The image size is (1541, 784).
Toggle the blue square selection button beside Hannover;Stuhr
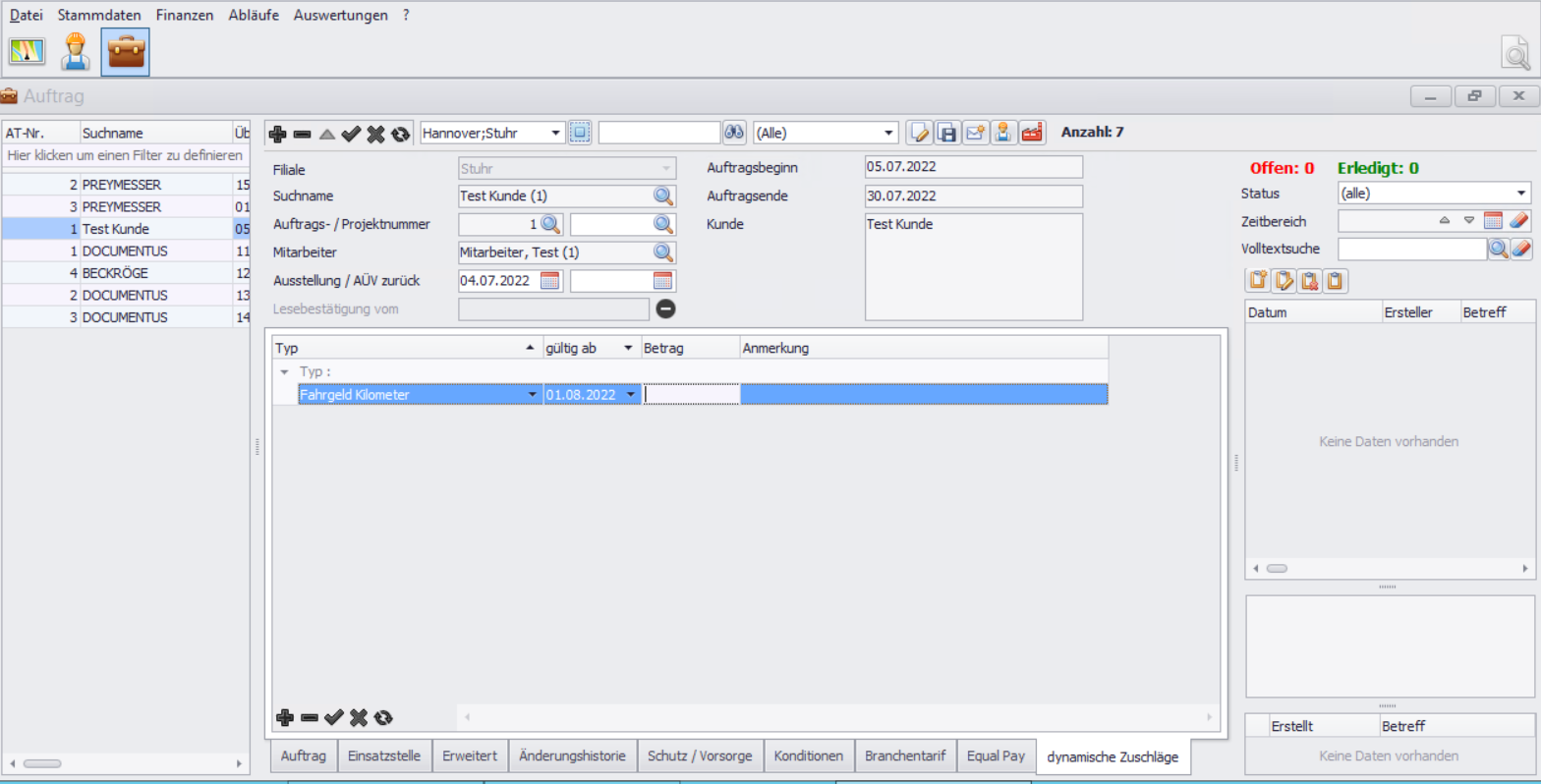580,133
